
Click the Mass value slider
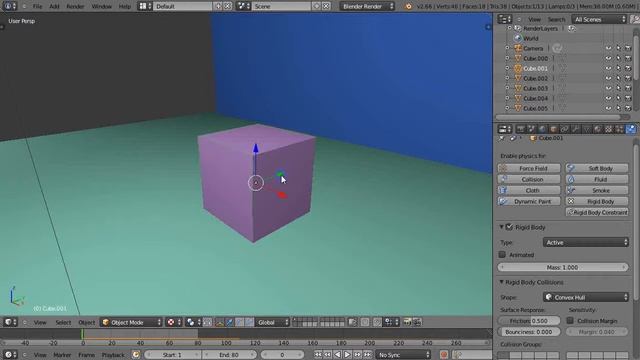tap(563, 267)
